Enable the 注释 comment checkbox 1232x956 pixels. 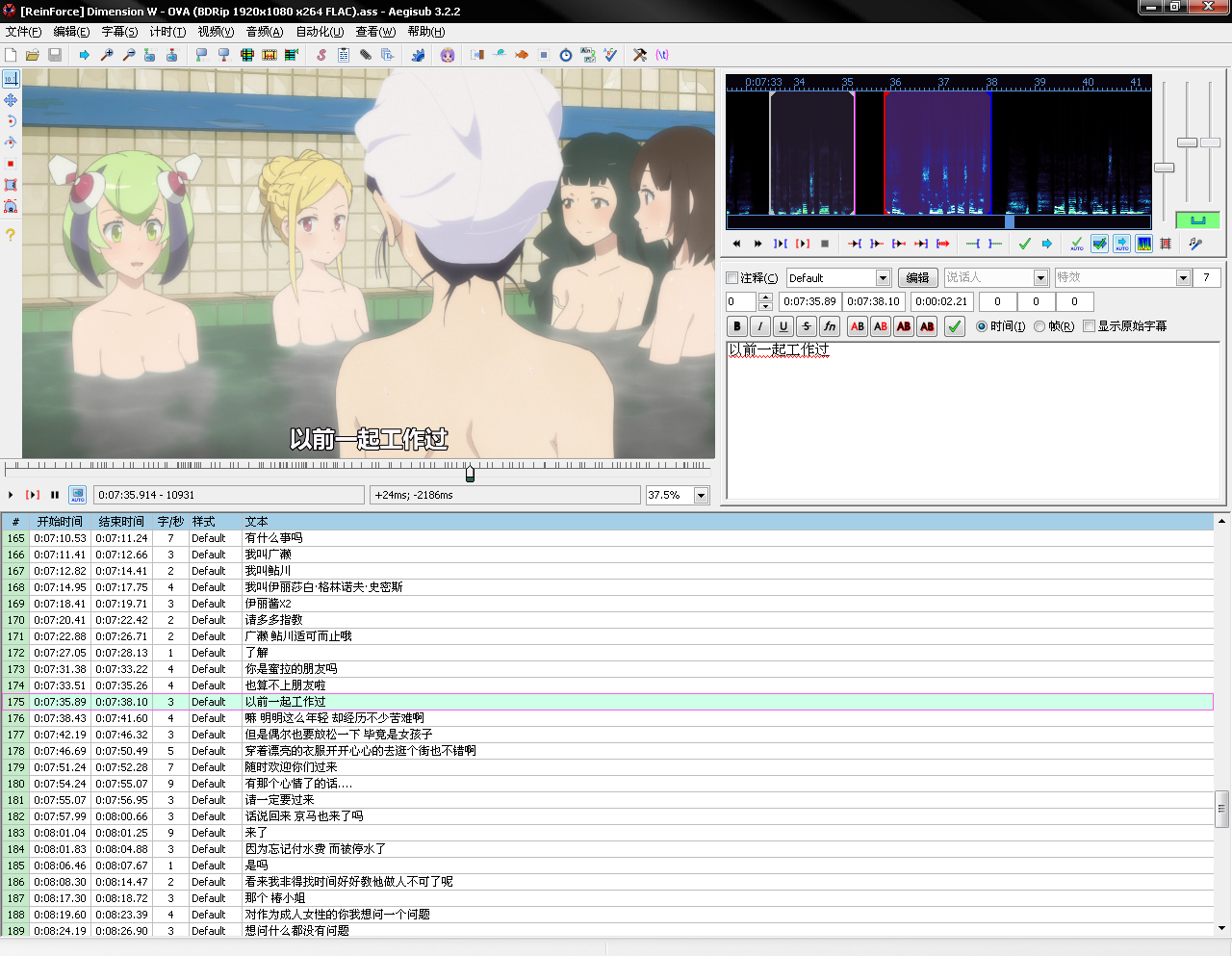(732, 277)
